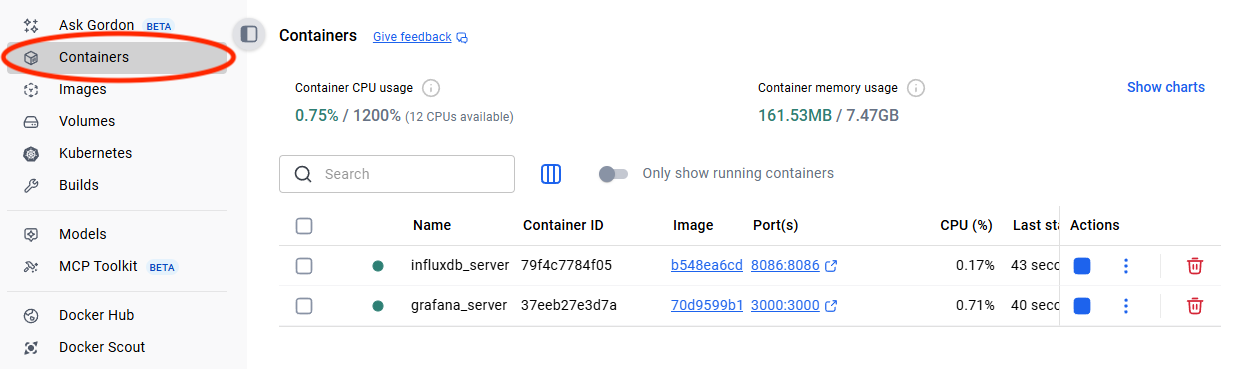
Task: Click the Builds wrench icon
Action: (31, 185)
